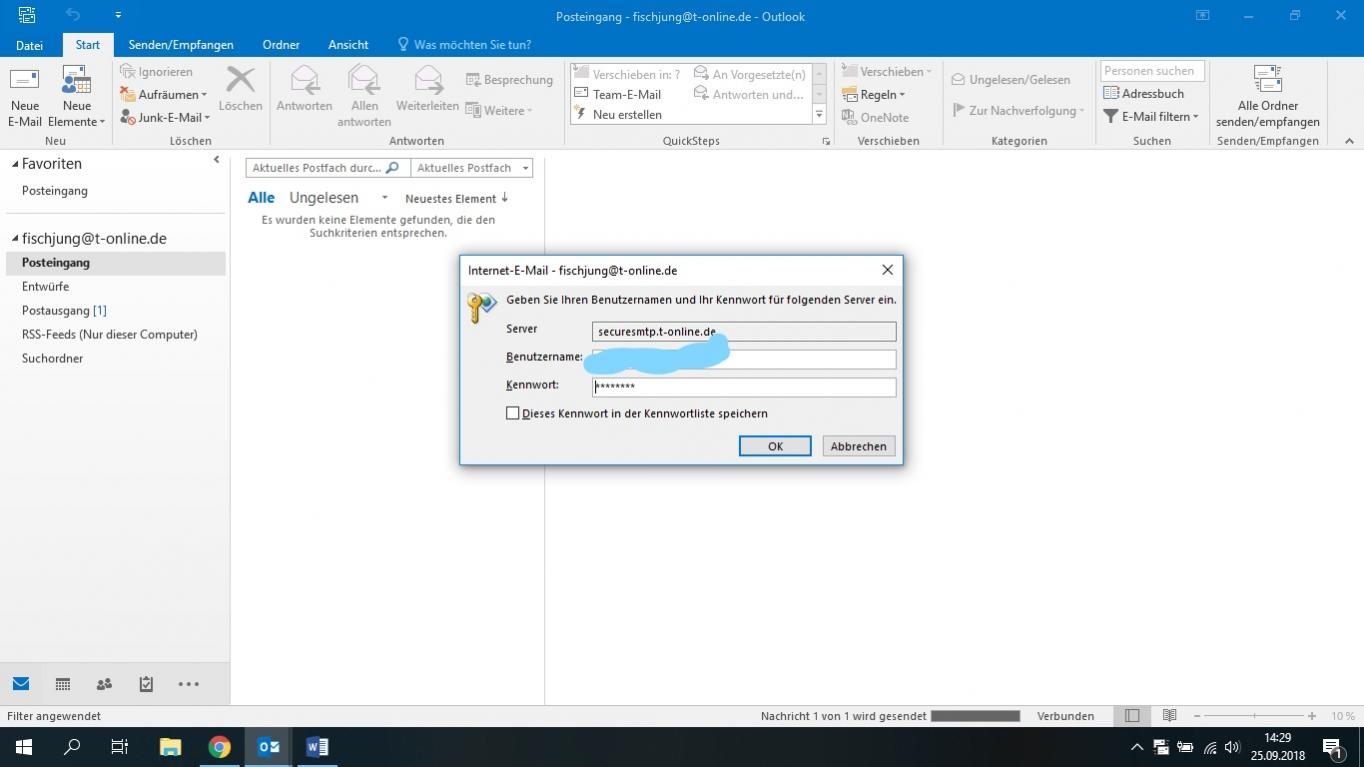Viewport: 1364px width, 767px height.
Task: Click the OneNote ribbon icon
Action: tap(850, 117)
